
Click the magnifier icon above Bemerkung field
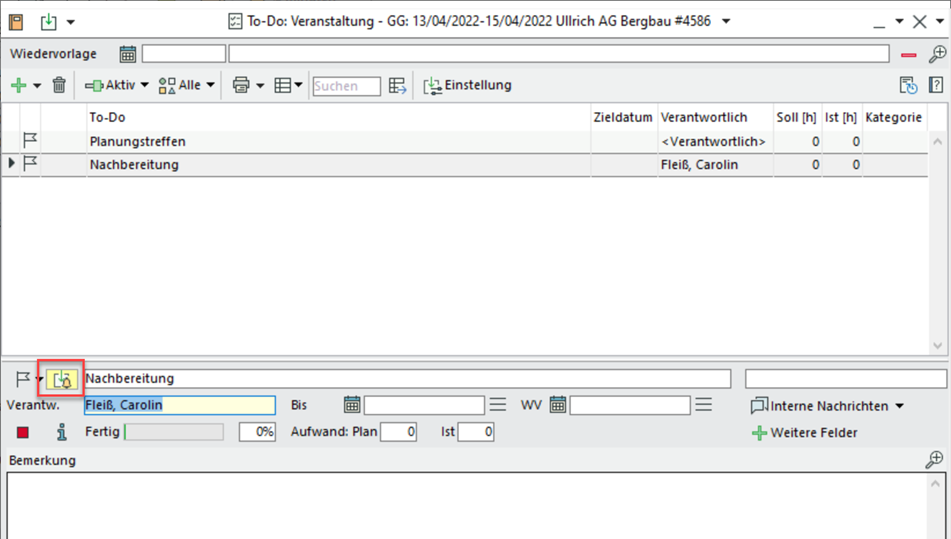[934, 460]
